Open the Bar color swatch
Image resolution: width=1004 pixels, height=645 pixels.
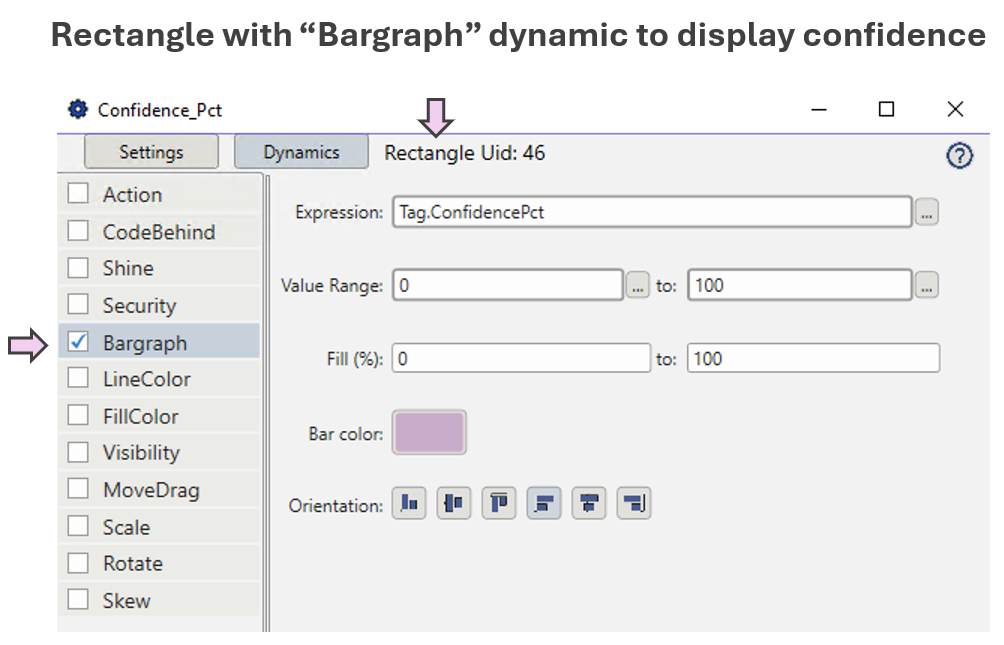point(430,433)
